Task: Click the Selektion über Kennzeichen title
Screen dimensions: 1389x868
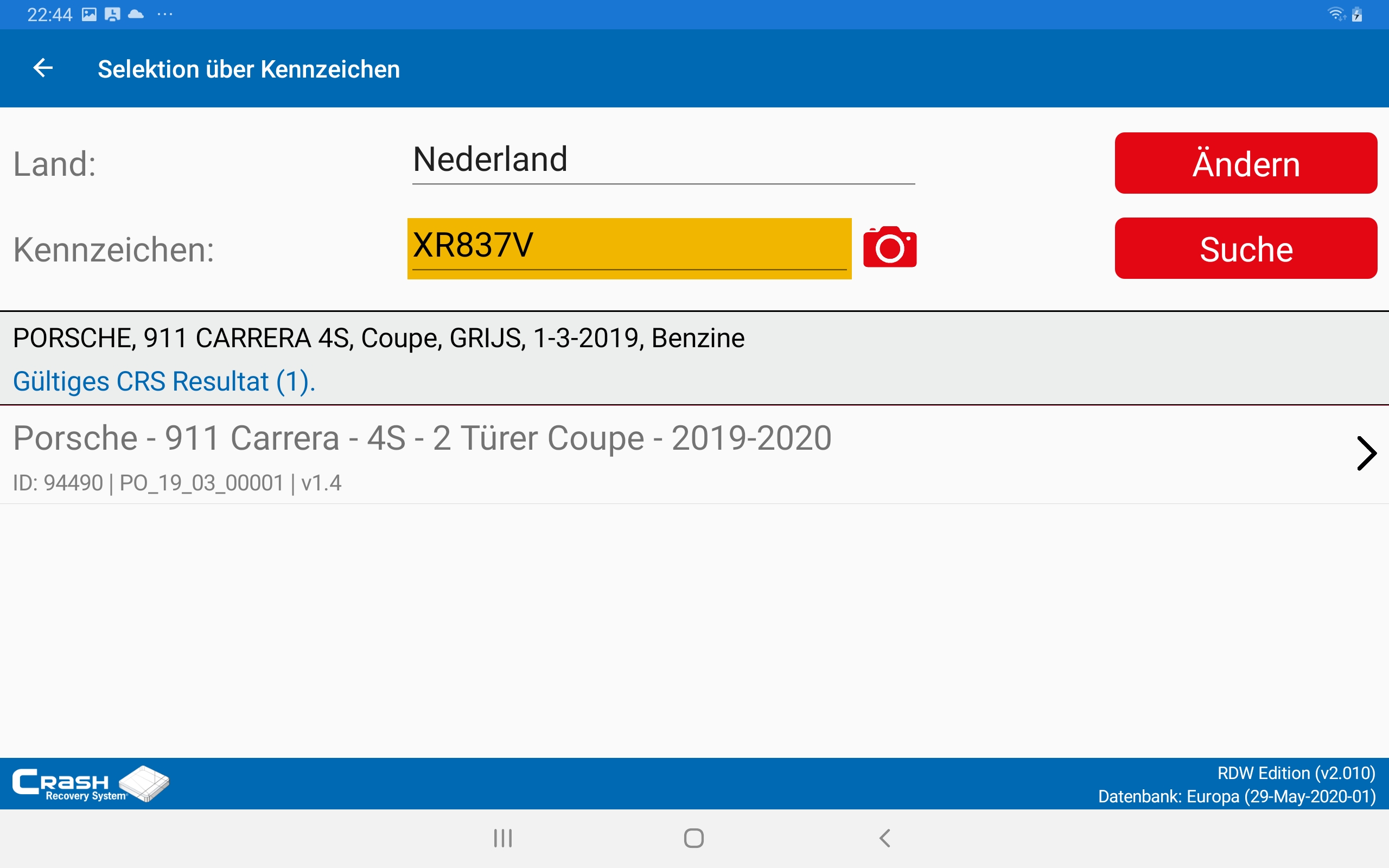Action: click(249, 69)
